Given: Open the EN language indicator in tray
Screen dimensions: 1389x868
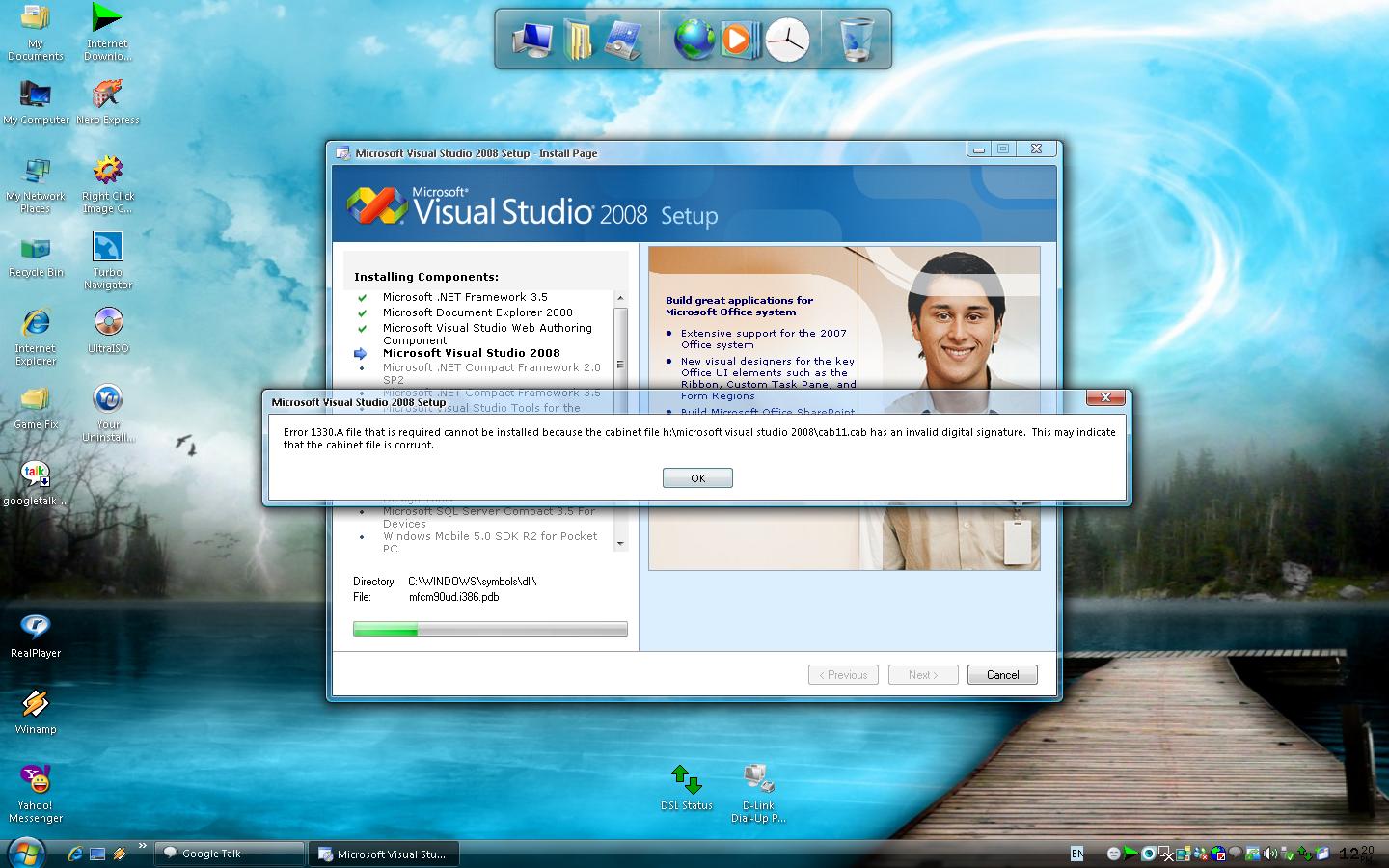Looking at the screenshot, I should click(x=1076, y=854).
